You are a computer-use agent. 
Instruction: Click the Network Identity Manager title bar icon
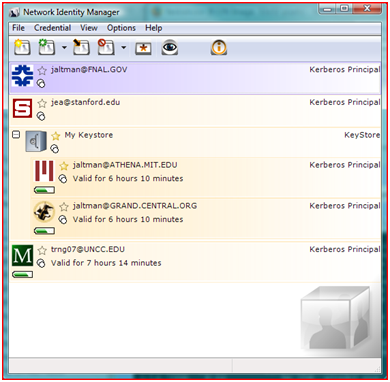tap(15, 13)
